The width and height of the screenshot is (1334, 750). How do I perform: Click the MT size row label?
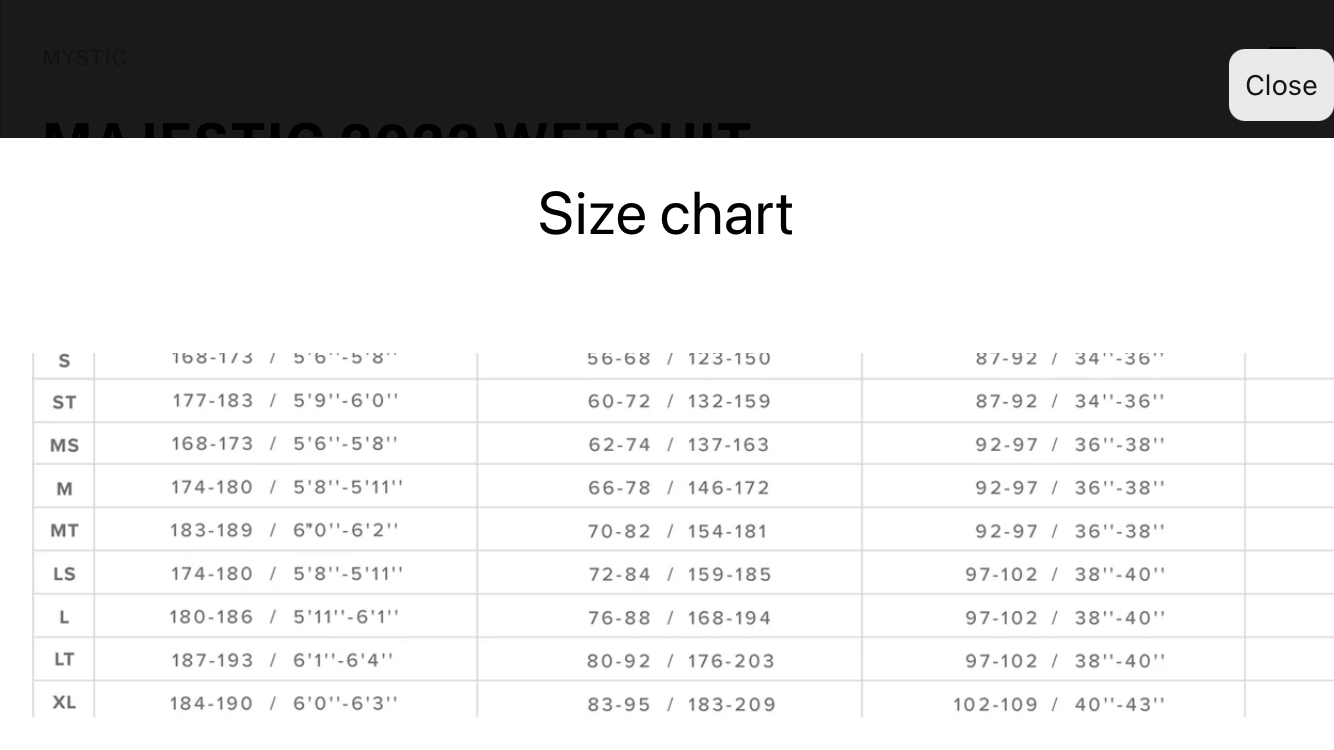coord(64,531)
